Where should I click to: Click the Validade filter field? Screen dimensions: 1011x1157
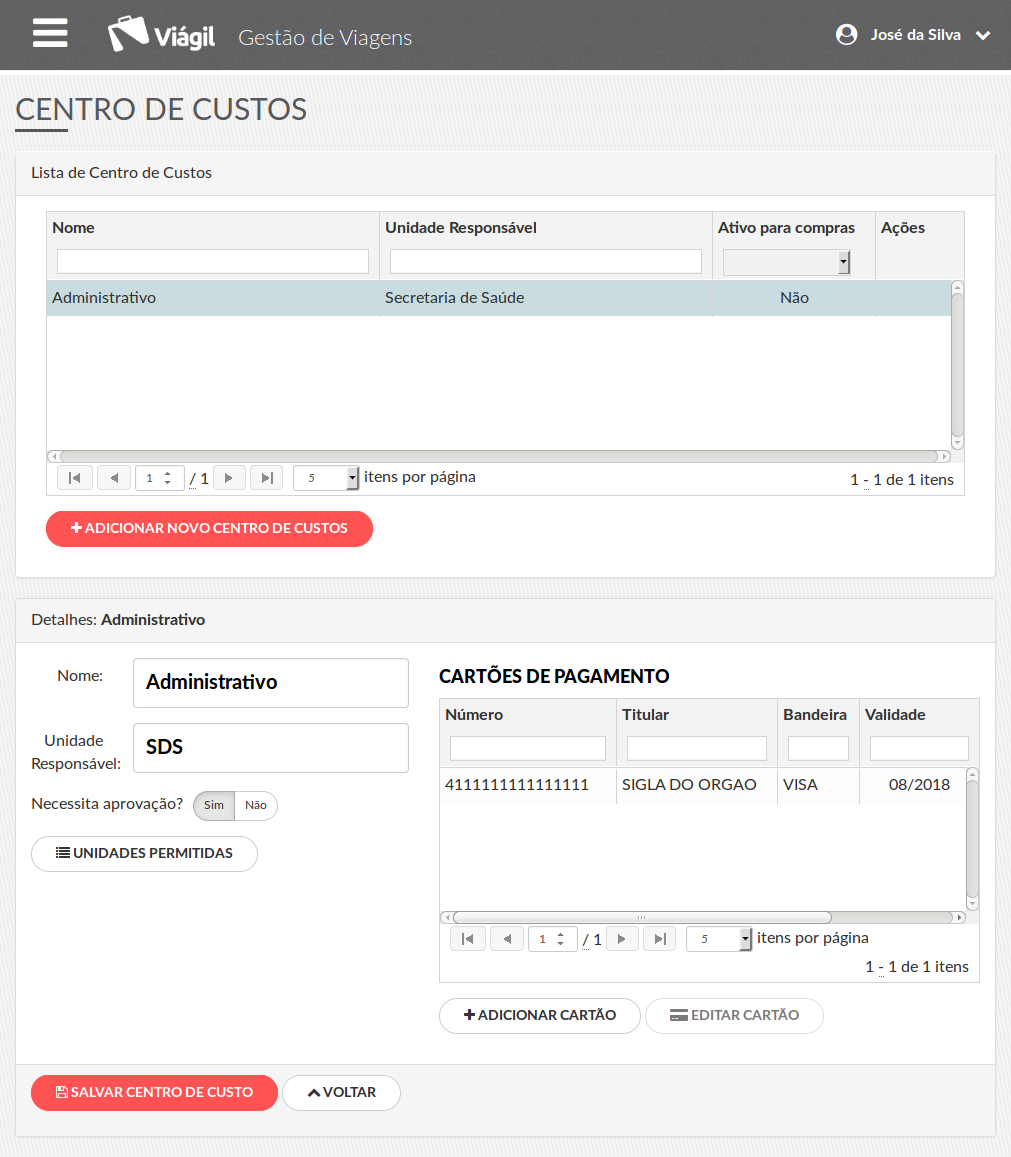pos(919,748)
